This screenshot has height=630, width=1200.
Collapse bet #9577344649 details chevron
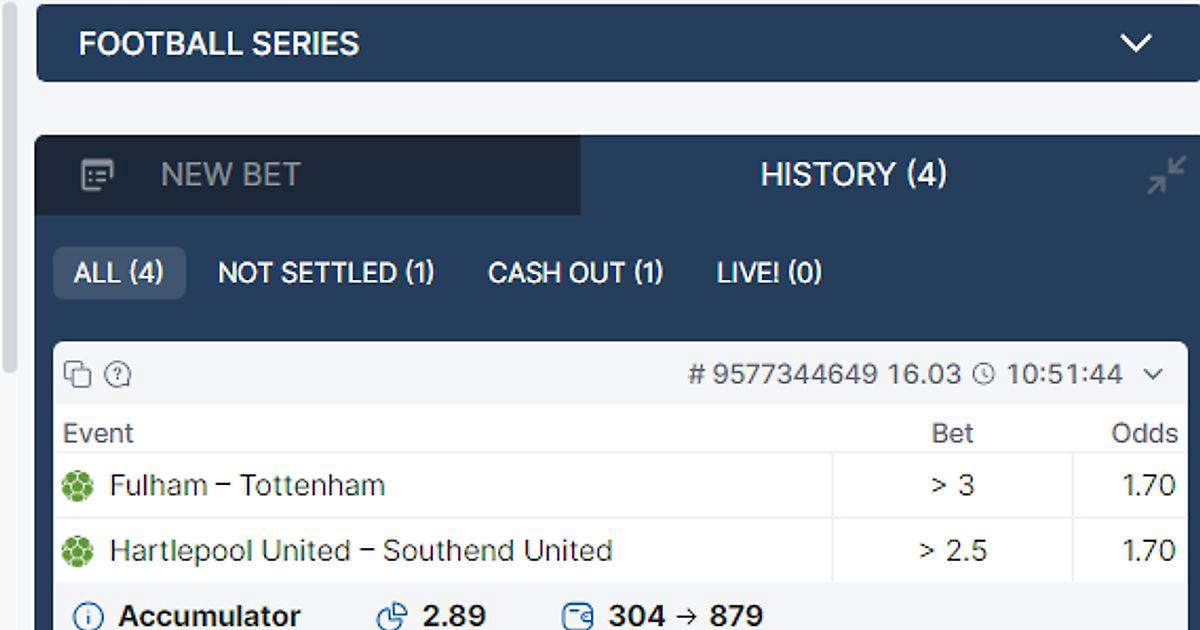[1153, 375]
